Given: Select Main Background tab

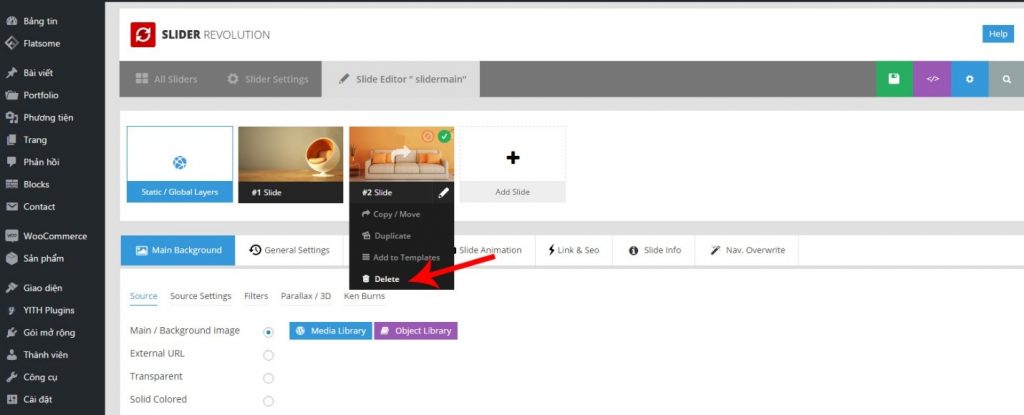Looking at the screenshot, I should pos(178,250).
